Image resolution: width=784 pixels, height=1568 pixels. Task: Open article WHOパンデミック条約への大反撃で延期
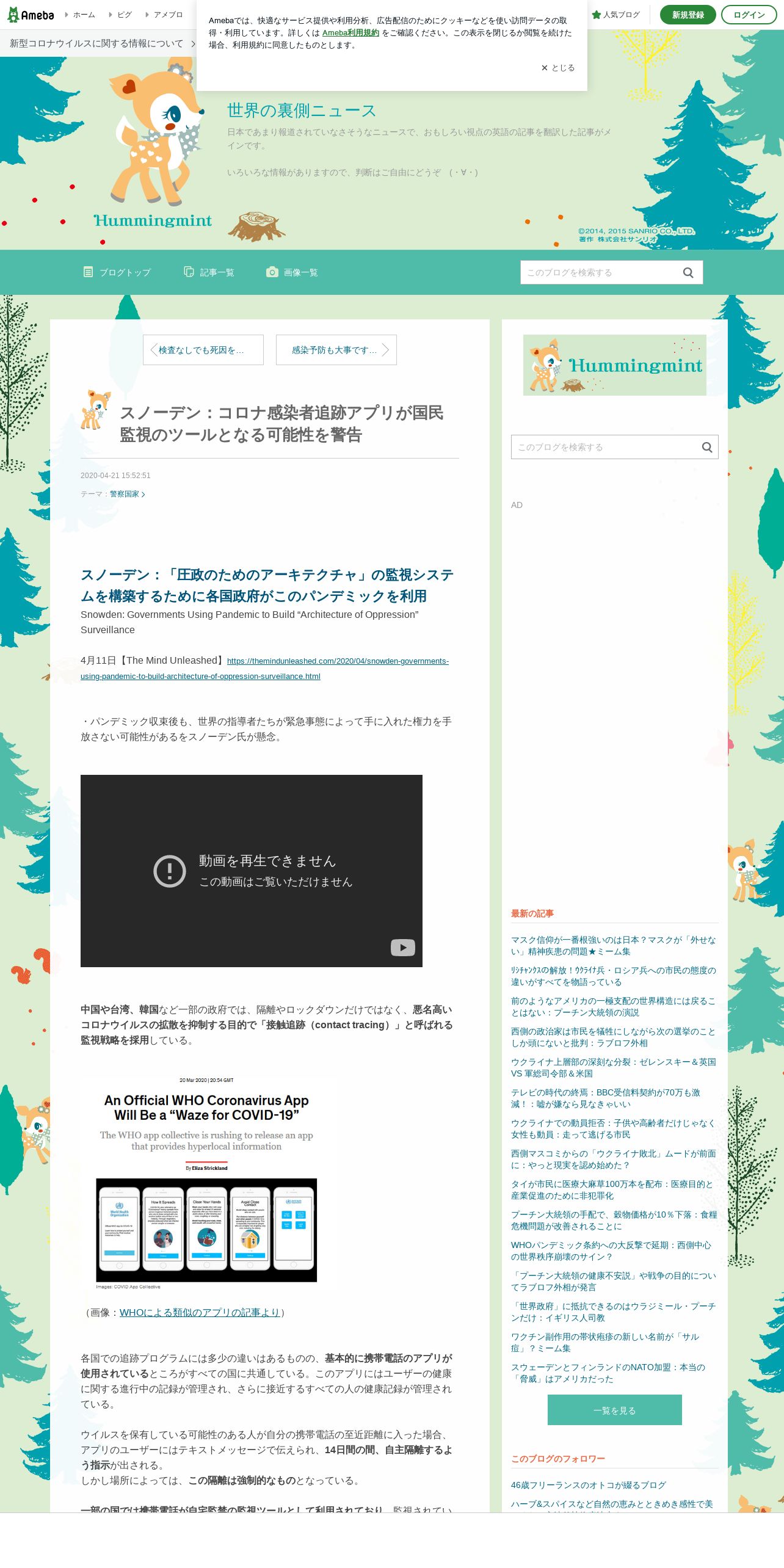click(611, 1251)
